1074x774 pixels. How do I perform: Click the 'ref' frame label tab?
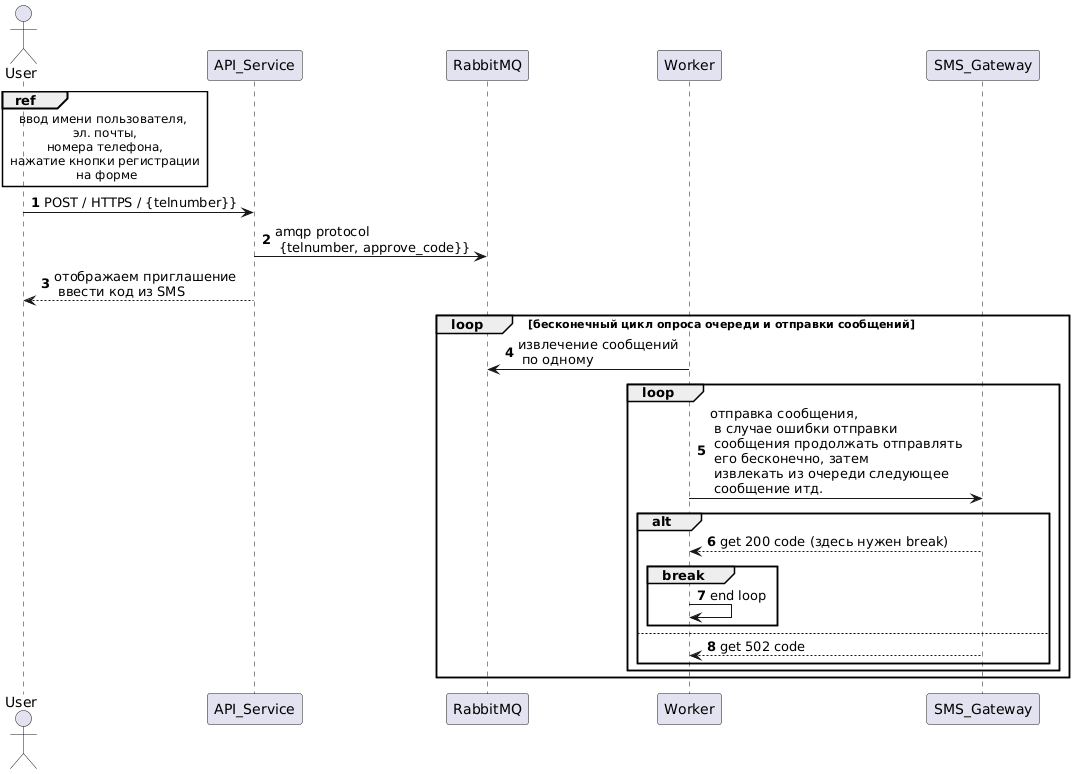tap(32, 100)
